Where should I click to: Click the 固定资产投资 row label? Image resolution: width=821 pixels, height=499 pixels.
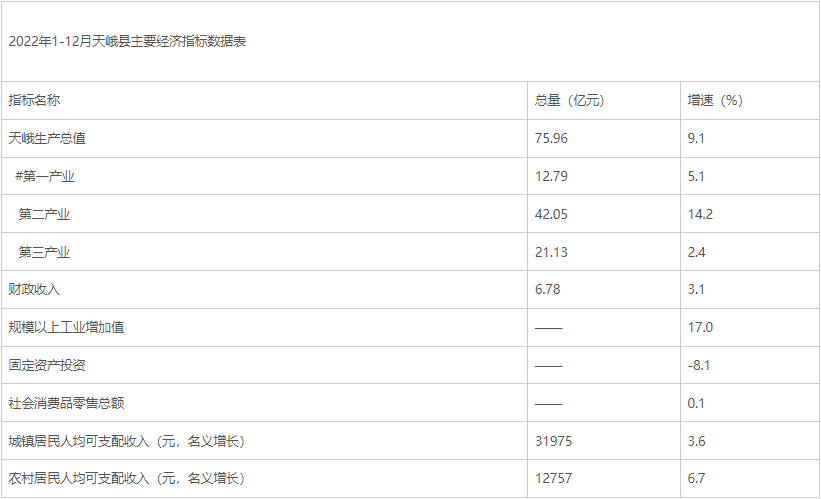pos(47,365)
